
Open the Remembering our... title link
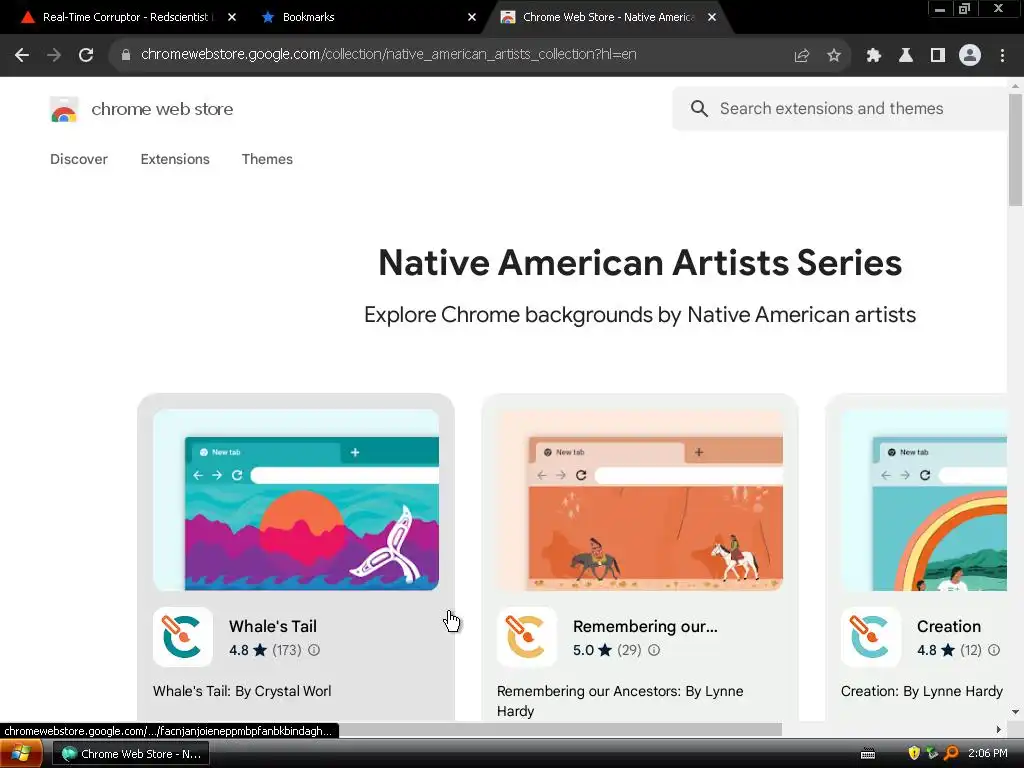pyautogui.click(x=645, y=626)
